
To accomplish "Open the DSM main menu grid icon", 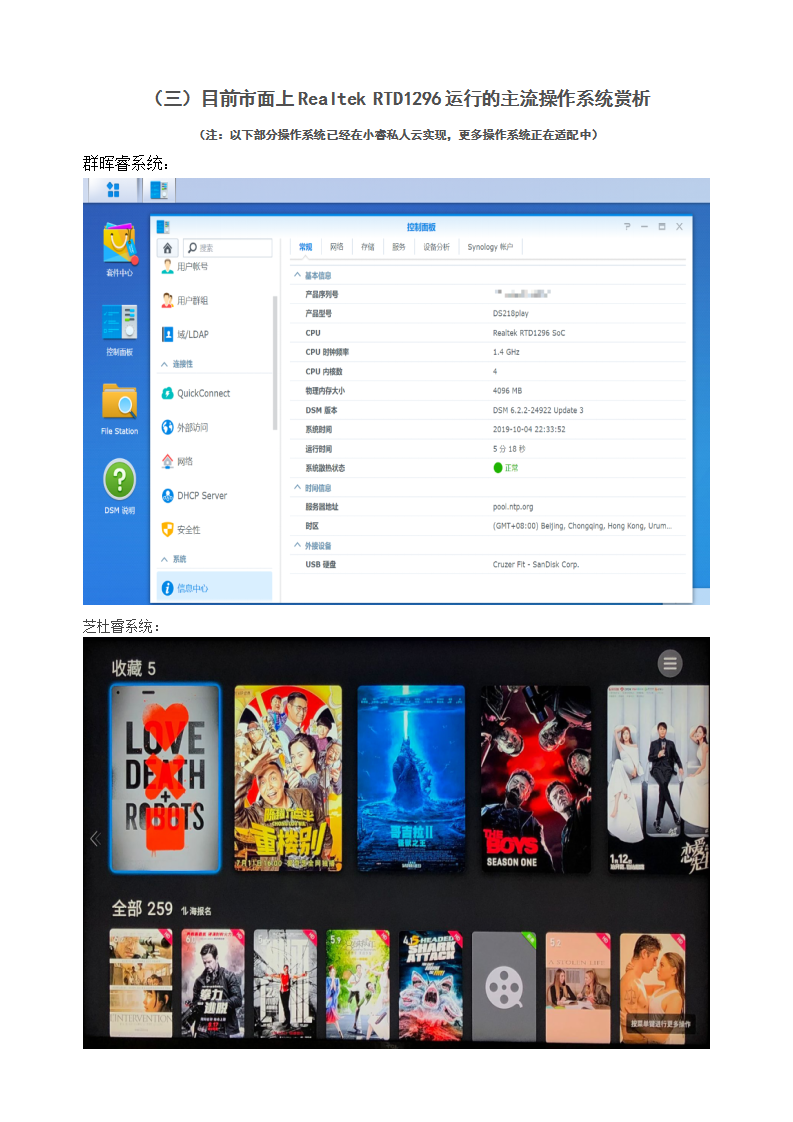I will [113, 190].
